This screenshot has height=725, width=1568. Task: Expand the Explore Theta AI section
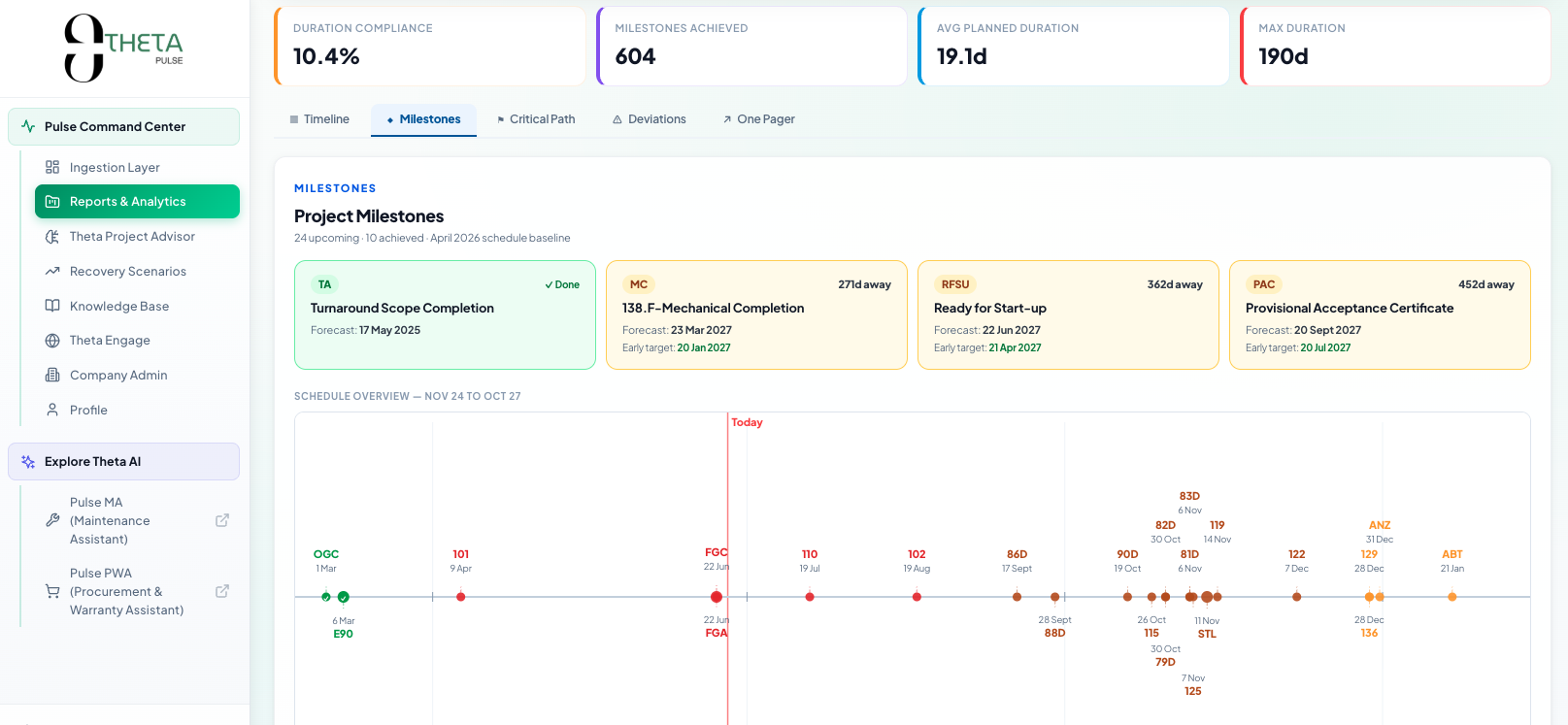coord(123,461)
